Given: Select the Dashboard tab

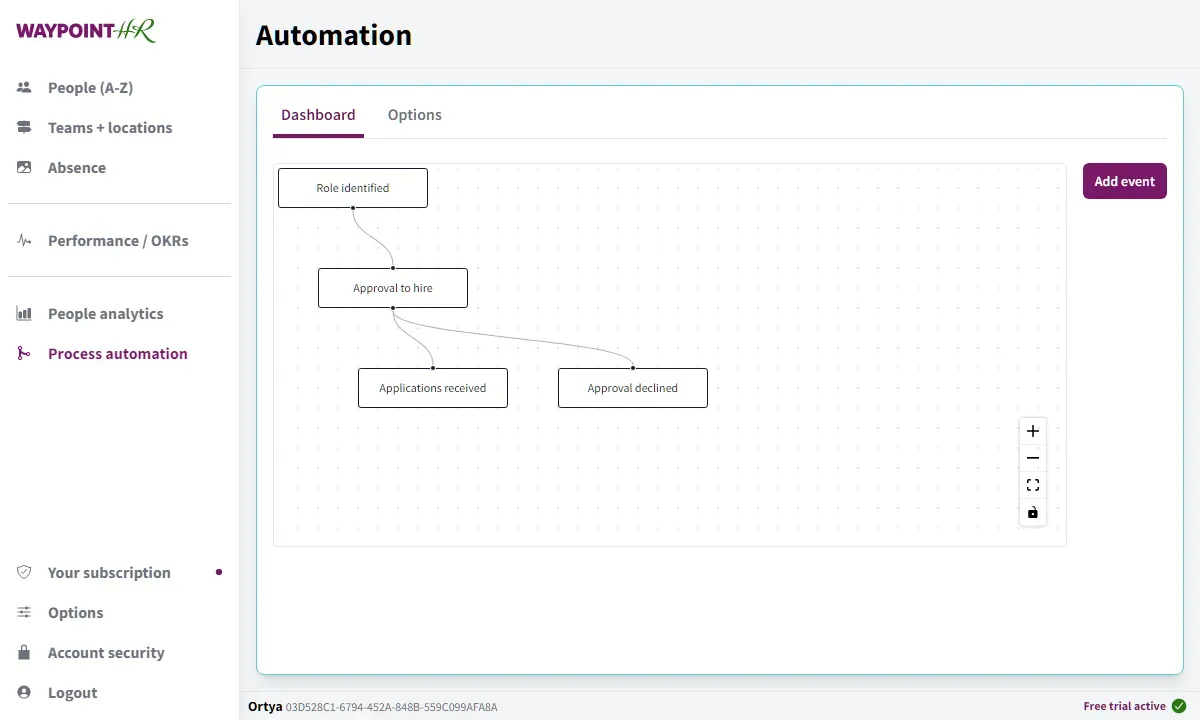Looking at the screenshot, I should 318,114.
